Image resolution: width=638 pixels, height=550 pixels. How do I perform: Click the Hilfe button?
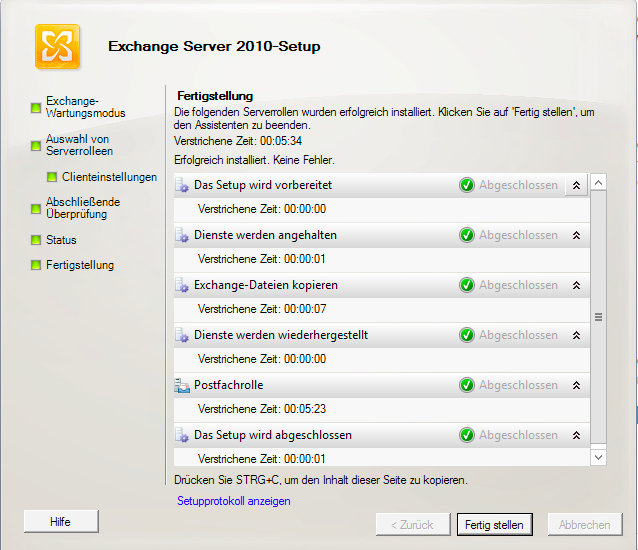coord(61,522)
